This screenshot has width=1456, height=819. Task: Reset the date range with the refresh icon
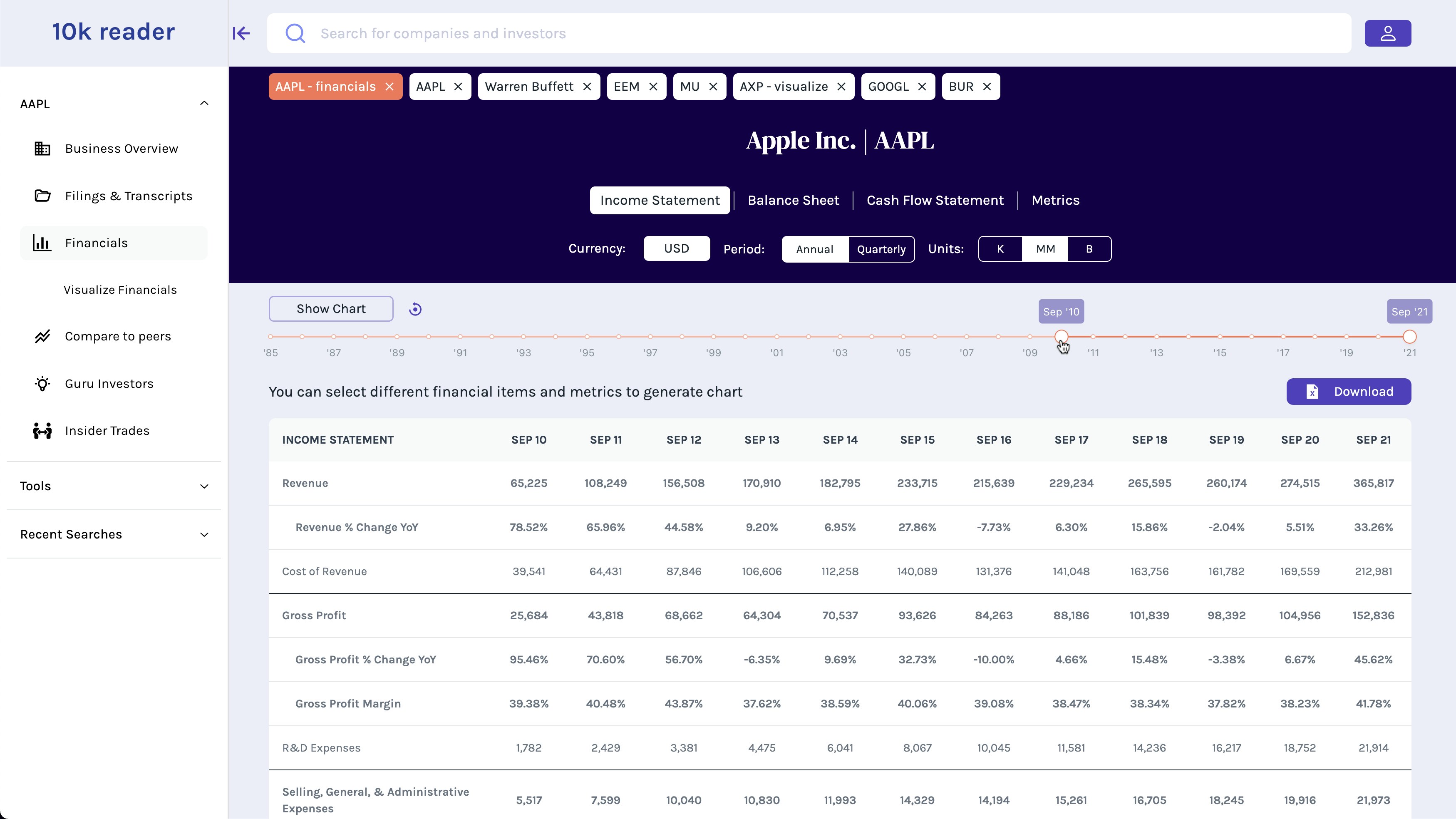point(415,309)
